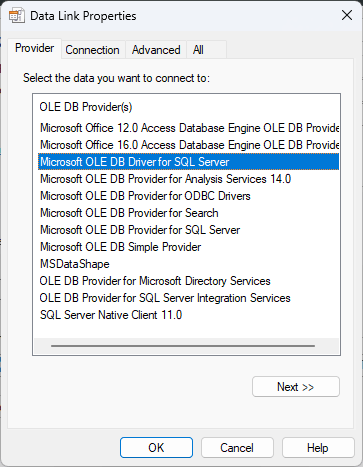
Task: Switch to the Provider tab
Action: (34, 48)
